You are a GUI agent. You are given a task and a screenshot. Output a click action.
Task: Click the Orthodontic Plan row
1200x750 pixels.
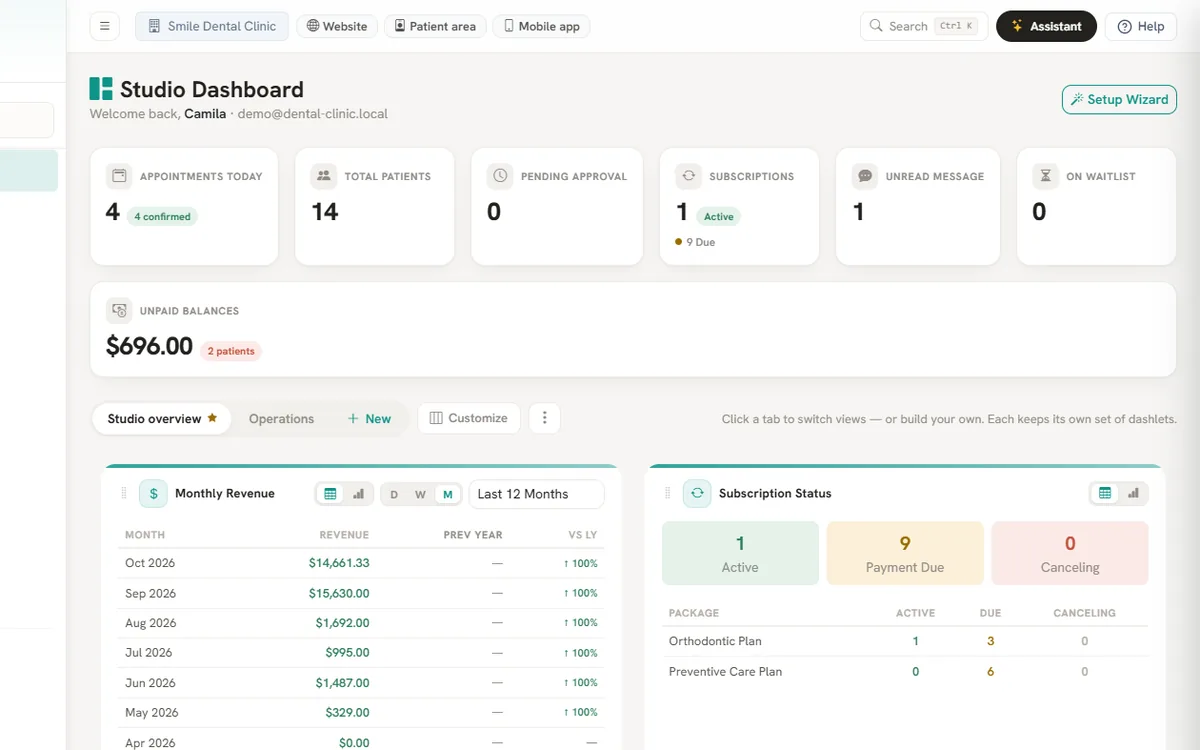coord(905,641)
